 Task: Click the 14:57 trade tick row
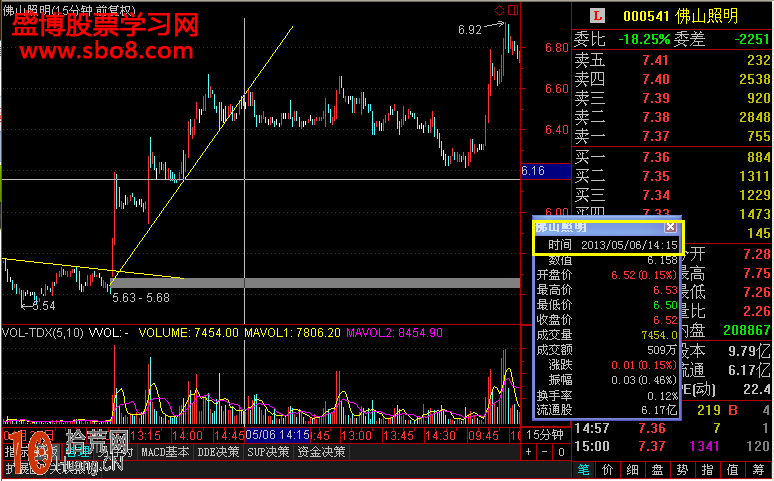point(672,428)
